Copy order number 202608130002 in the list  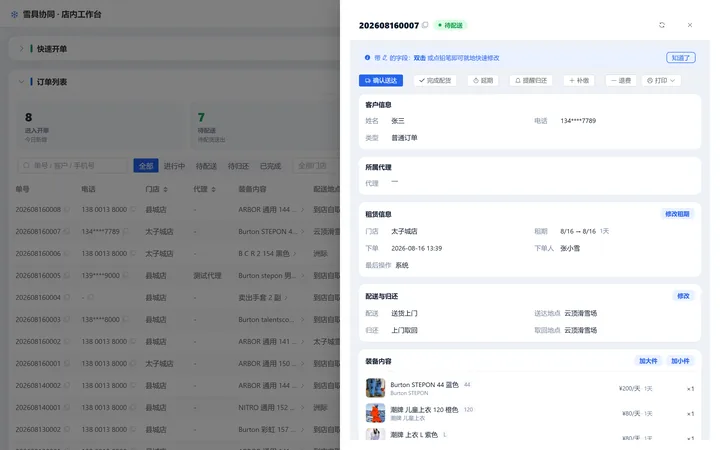67,430
